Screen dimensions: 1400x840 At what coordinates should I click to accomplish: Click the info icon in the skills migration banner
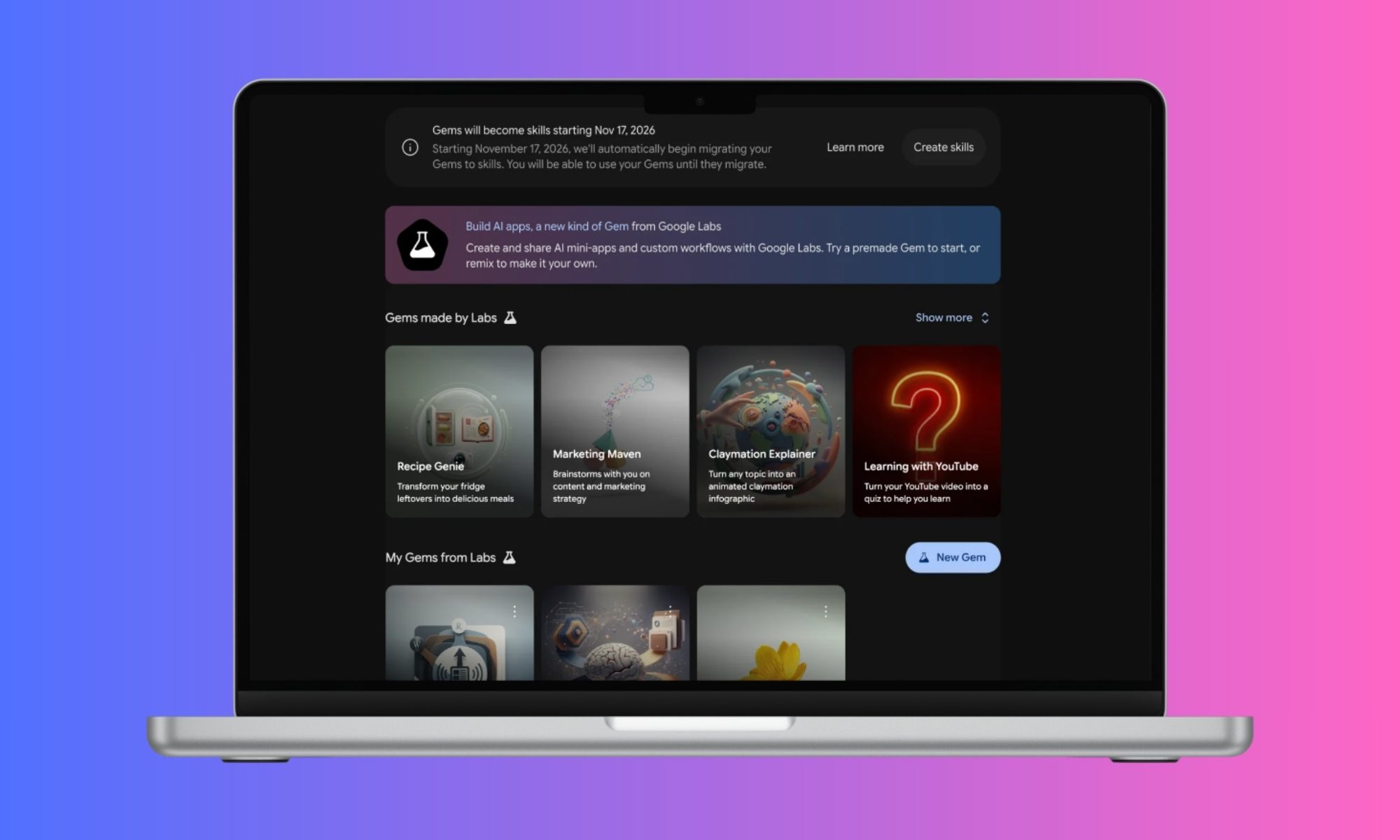pos(410,147)
